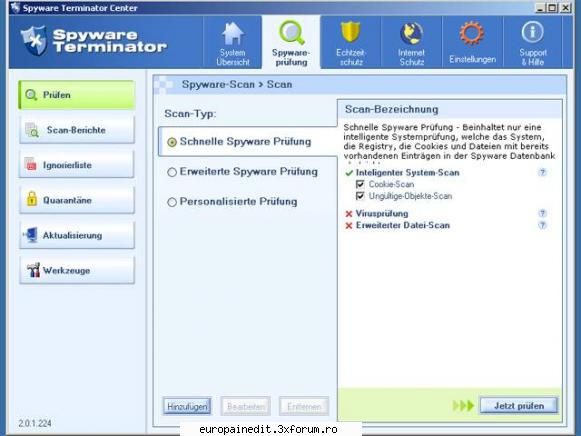Click green checkmark beside Inteligenter System-Scan
The height and width of the screenshot is (436, 581).
[x=349, y=173]
